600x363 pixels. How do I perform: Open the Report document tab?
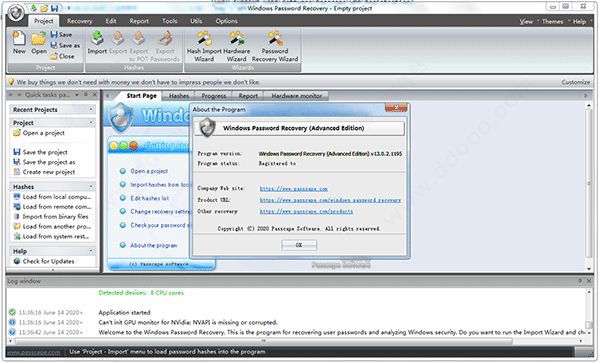pos(248,96)
